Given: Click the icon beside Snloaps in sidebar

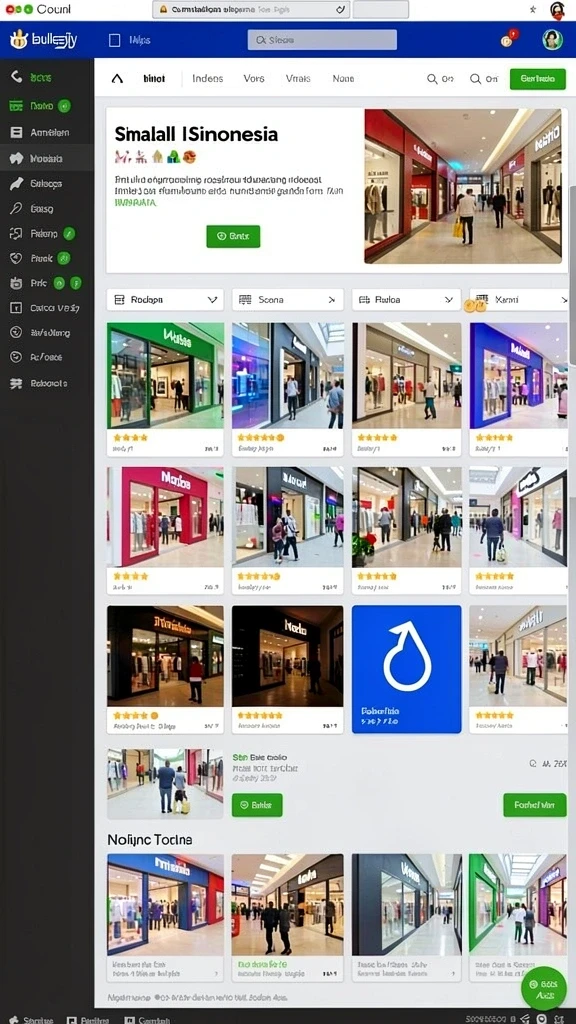Looking at the screenshot, I should tap(16, 184).
